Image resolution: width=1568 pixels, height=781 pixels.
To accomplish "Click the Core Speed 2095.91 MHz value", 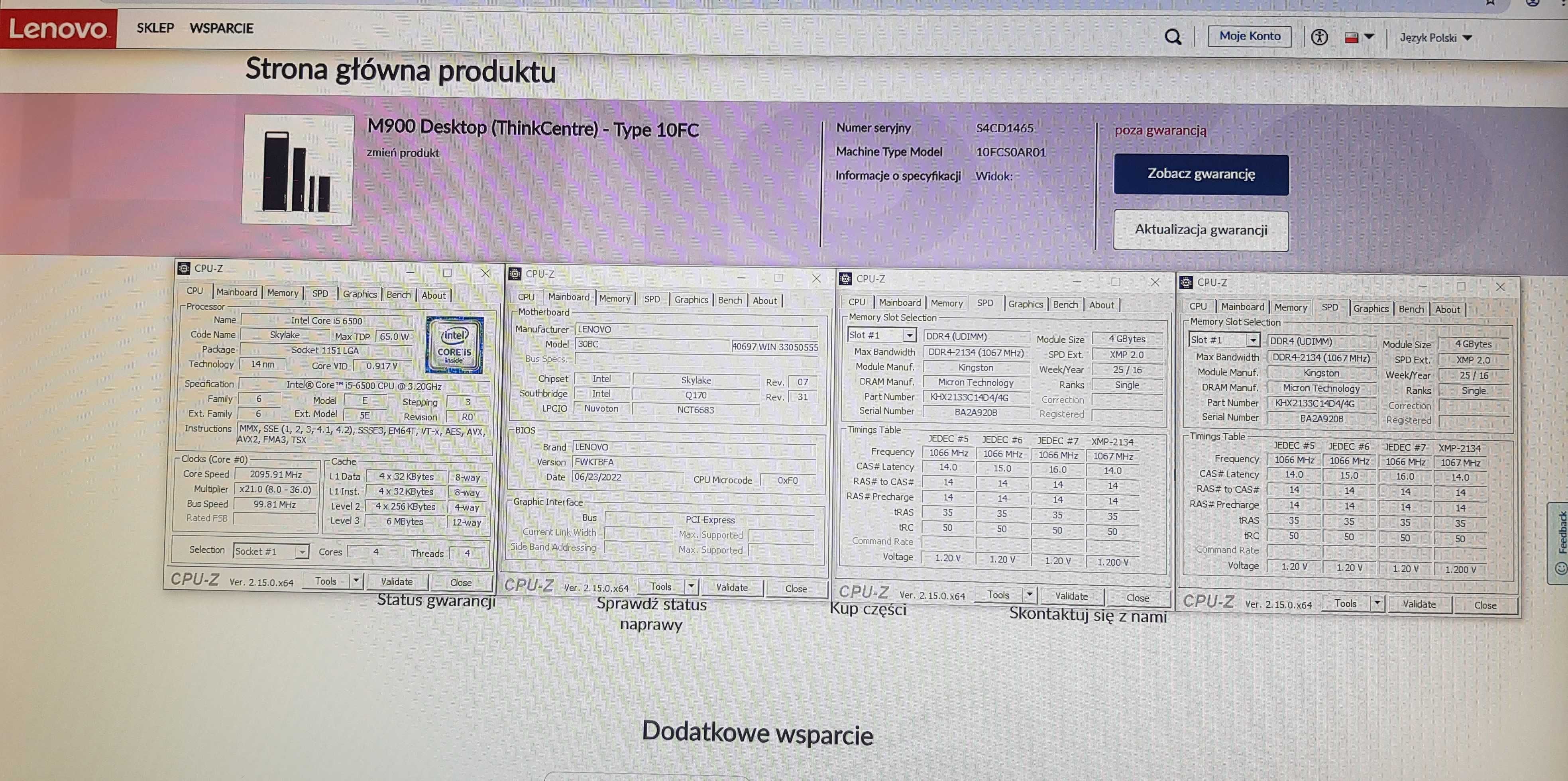I will click(x=275, y=474).
